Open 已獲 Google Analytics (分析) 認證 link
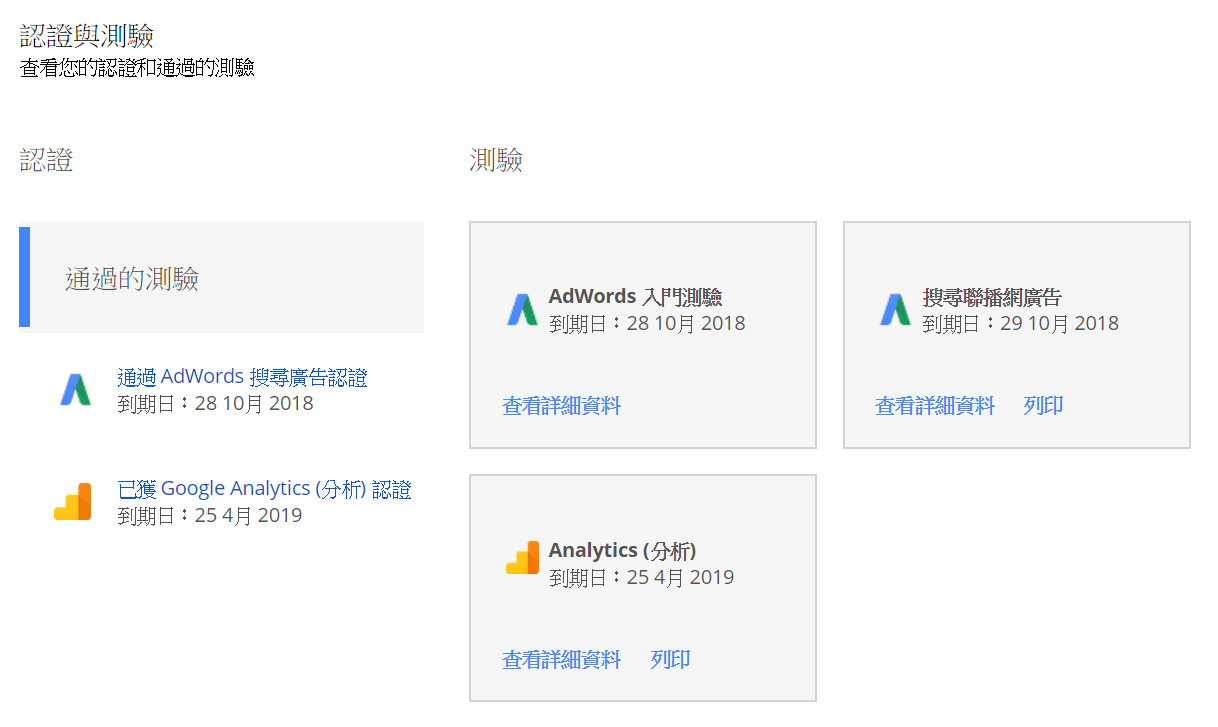1218x727 pixels. [264, 489]
